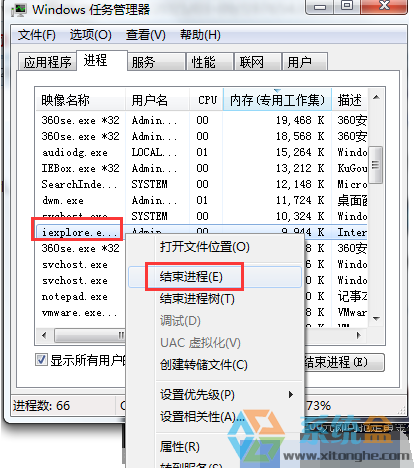
Task: Expand 设置优先级(P) submenu arrow
Action: click(x=291, y=395)
